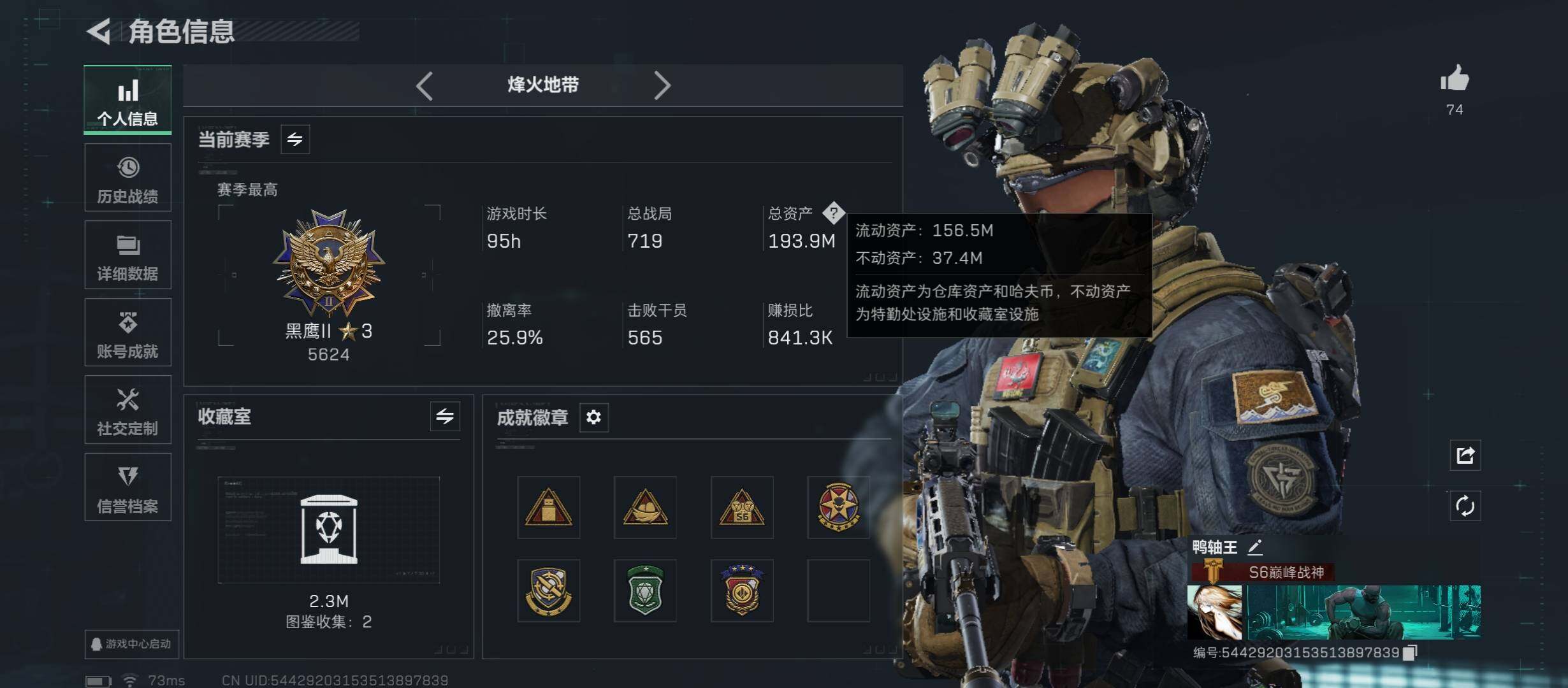Open the 信誉档案 sidebar tab
Screen dimensions: 1568x688
128,487
